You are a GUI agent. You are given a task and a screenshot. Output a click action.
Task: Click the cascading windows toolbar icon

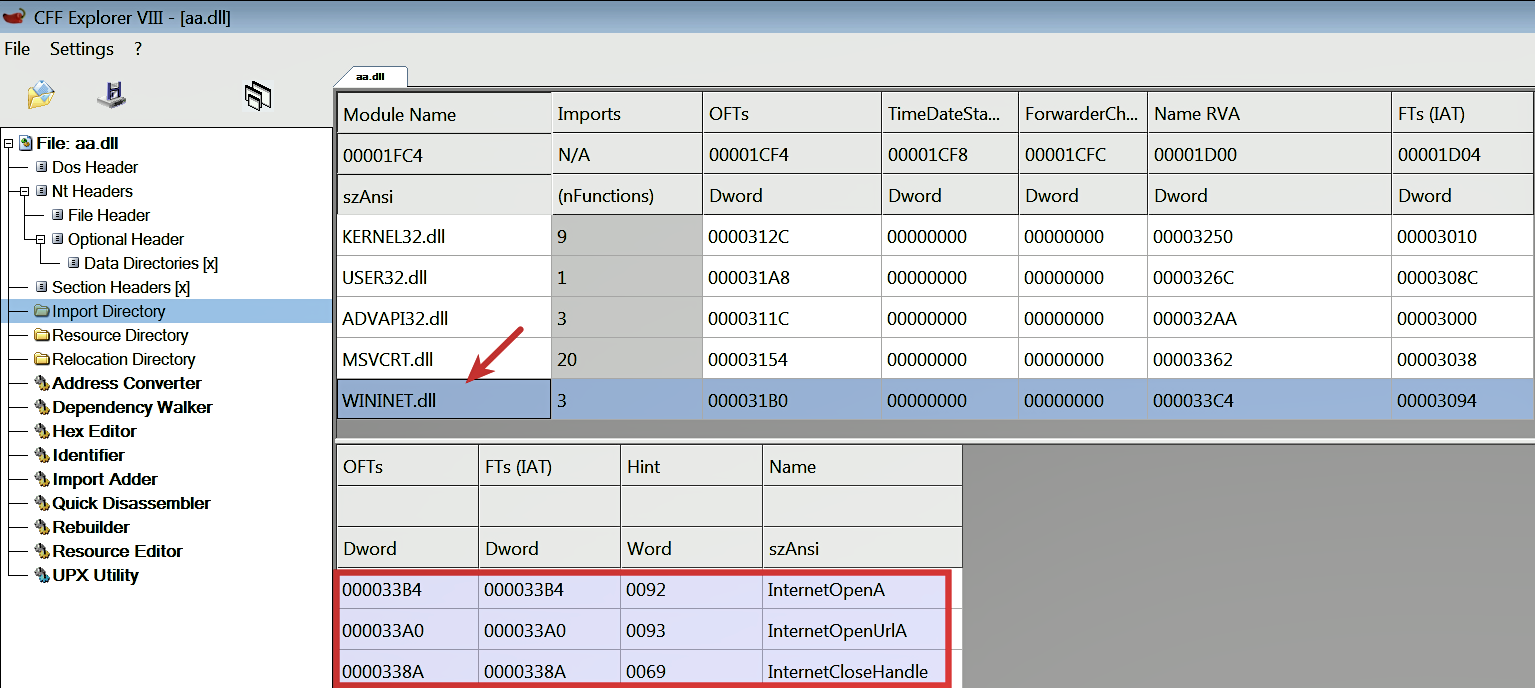click(x=258, y=96)
